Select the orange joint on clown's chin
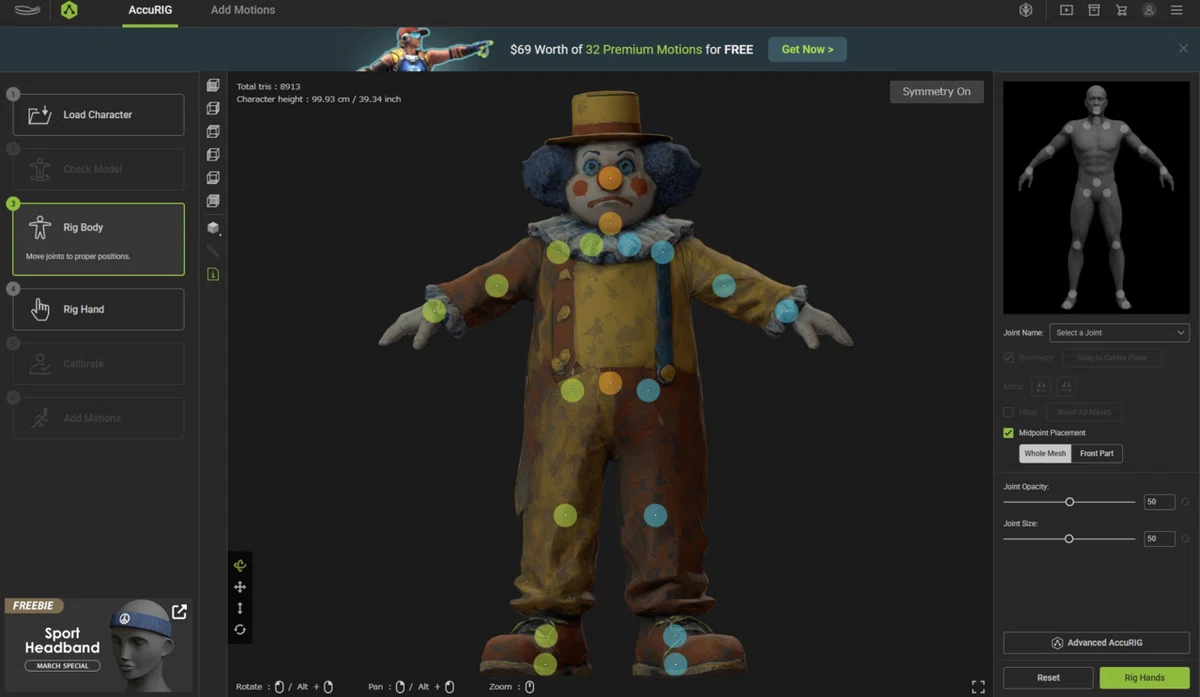1200x697 pixels. click(610, 223)
